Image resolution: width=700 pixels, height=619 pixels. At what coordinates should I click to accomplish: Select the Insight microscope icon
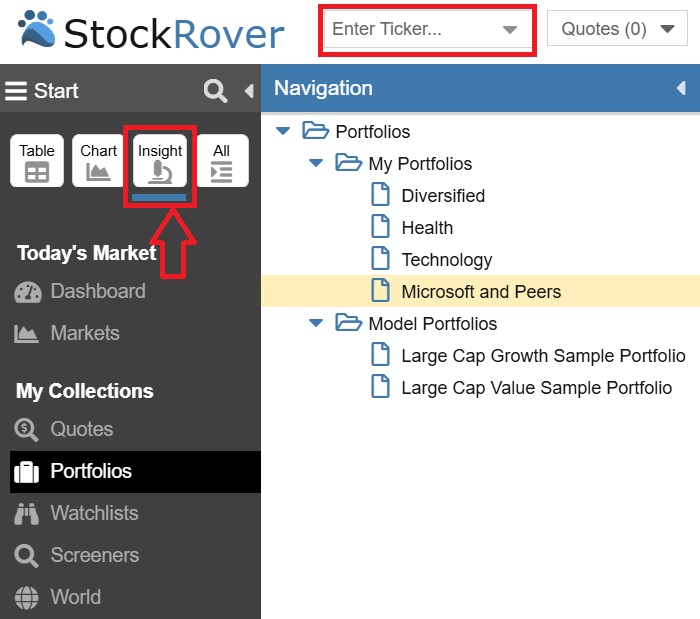tap(160, 161)
